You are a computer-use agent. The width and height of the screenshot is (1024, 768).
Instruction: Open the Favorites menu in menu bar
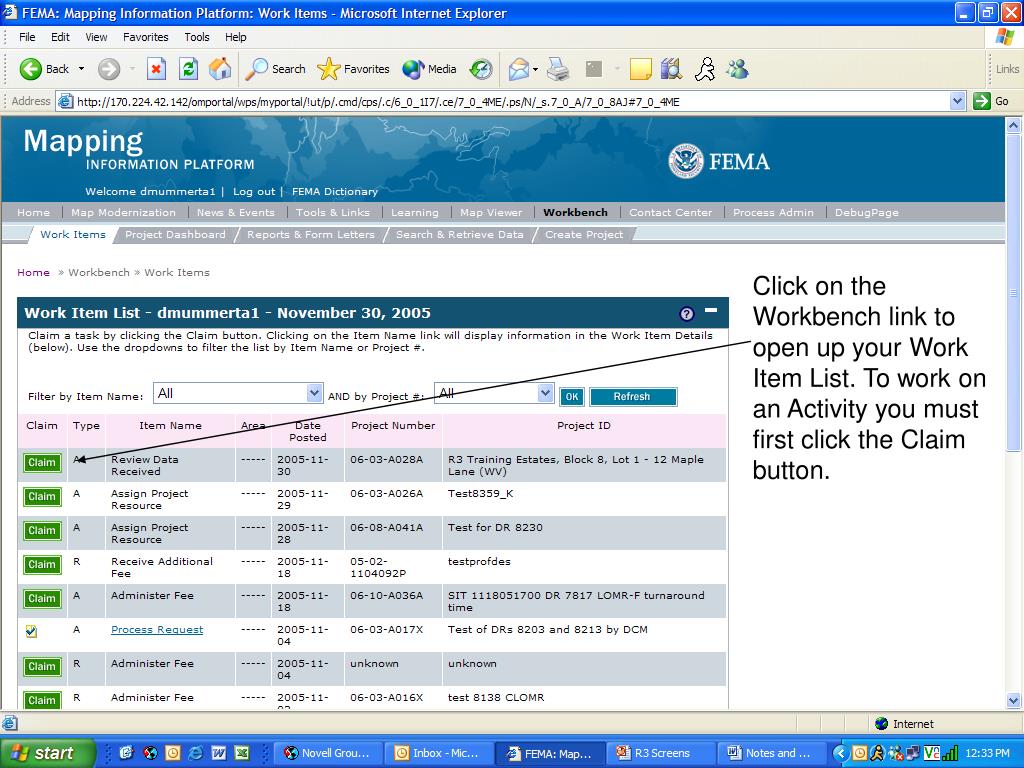[146, 37]
